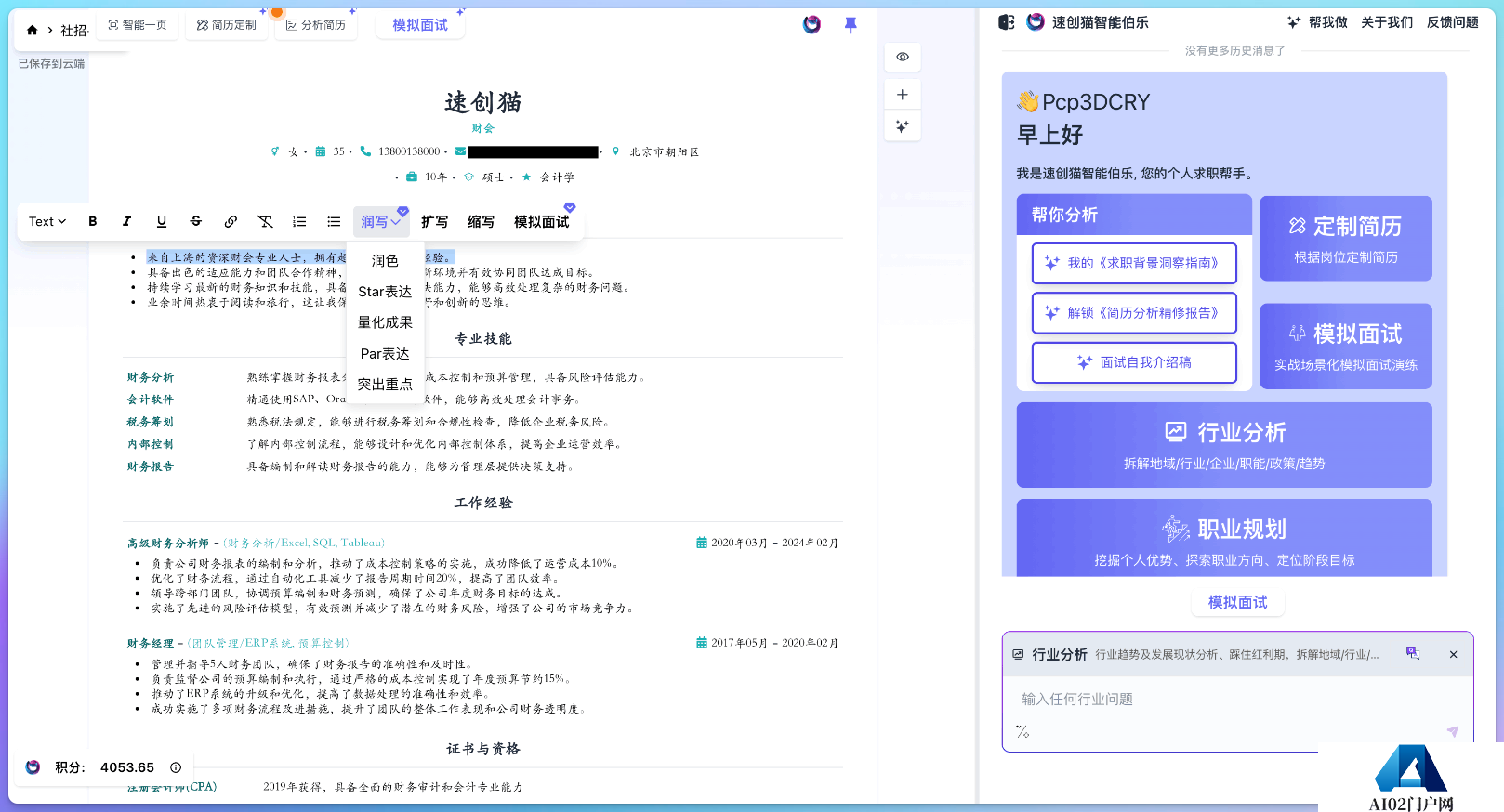
Task: Click 模拟面试 in the text toolbar
Action: pos(541,221)
